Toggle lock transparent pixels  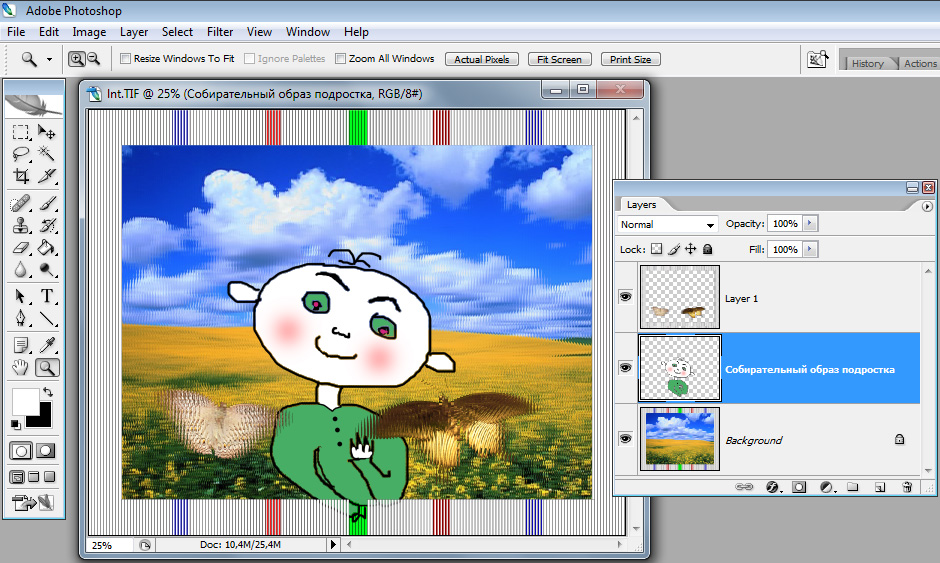pyautogui.click(x=656, y=249)
